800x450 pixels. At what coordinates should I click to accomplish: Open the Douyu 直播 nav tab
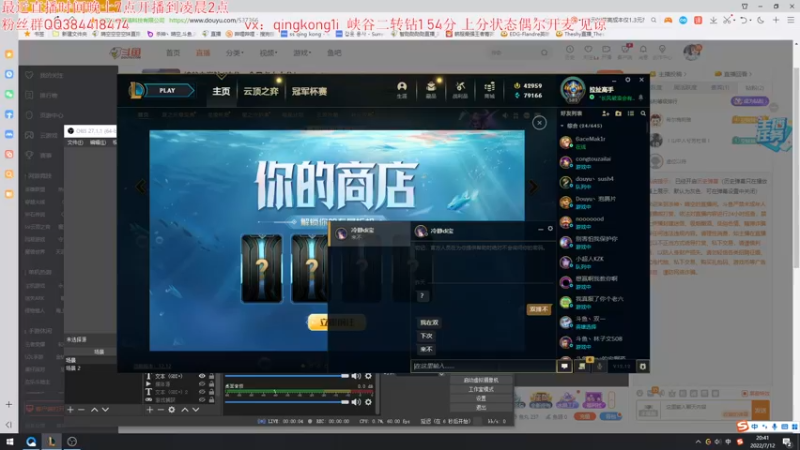(x=203, y=53)
